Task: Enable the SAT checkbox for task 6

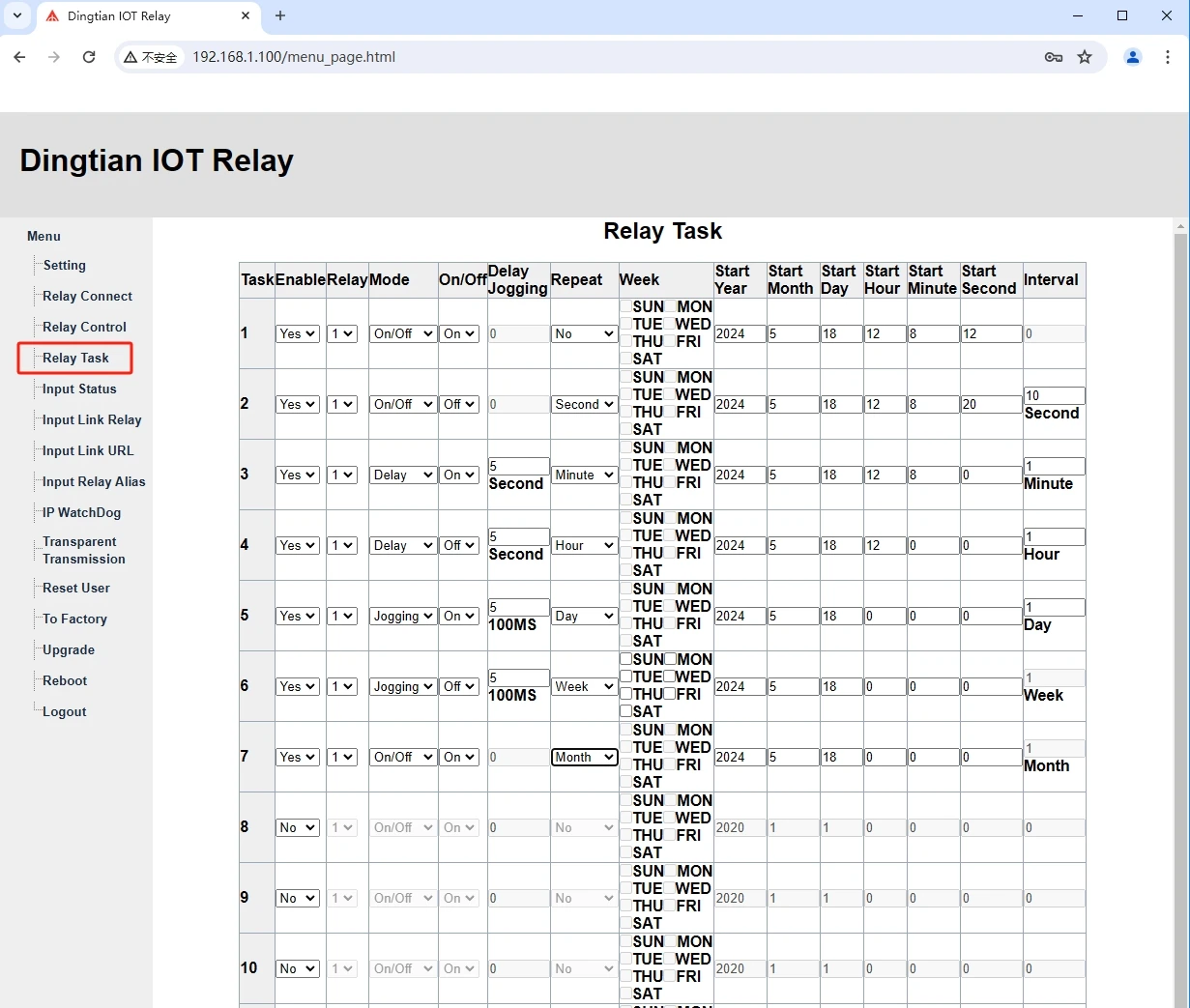Action: tap(626, 711)
